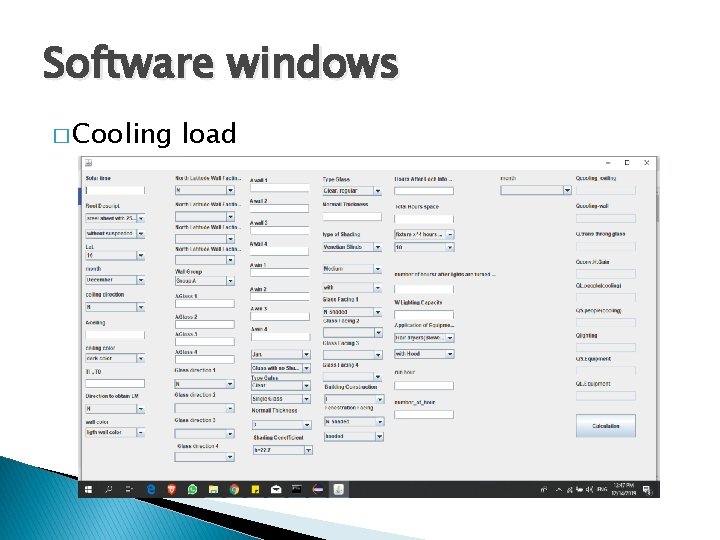Open the Eclipse IDE taskbar icon
This screenshot has width=720, height=540.
pyautogui.click(x=318, y=489)
